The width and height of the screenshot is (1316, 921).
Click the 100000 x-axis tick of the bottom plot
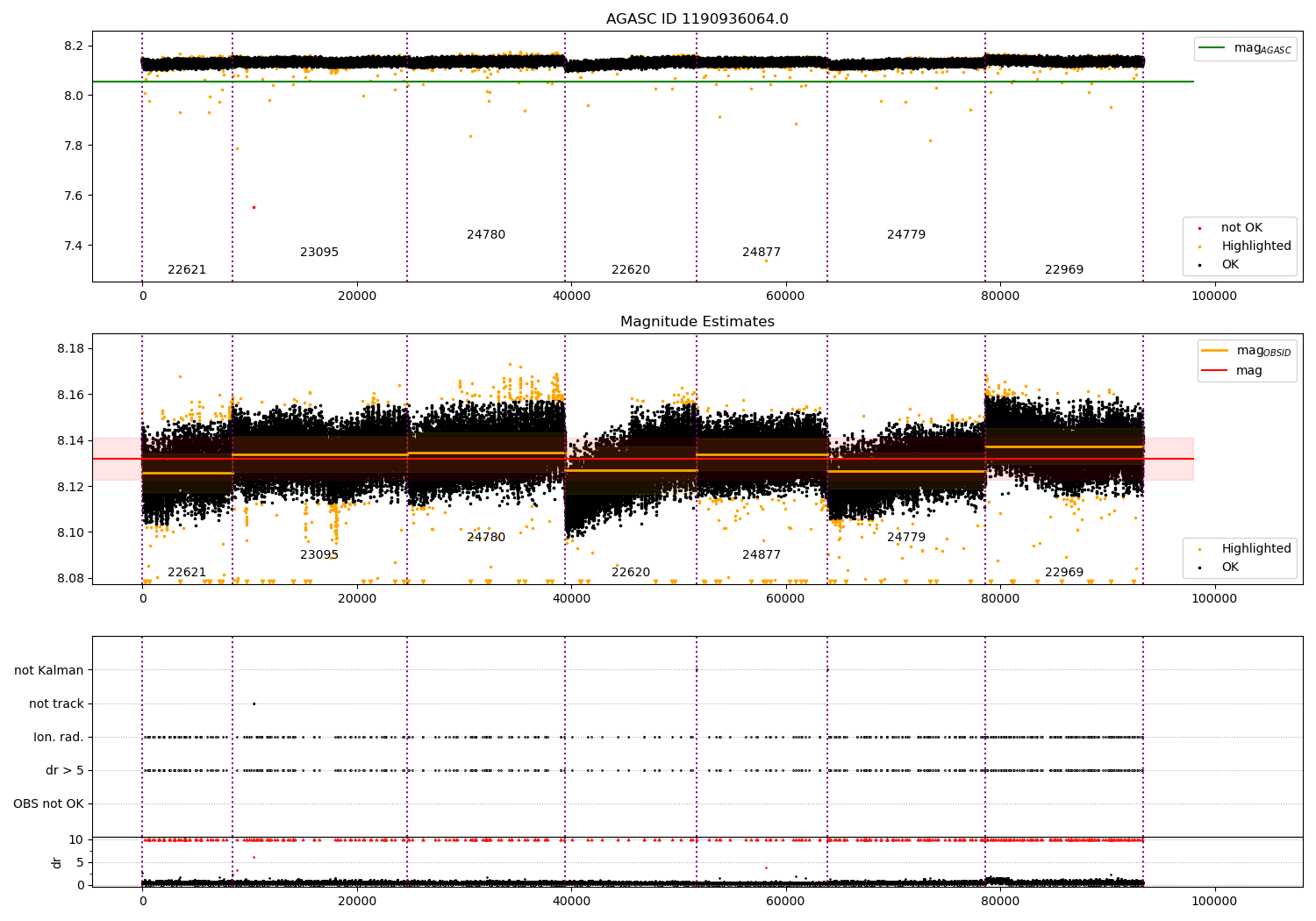coord(1214,902)
